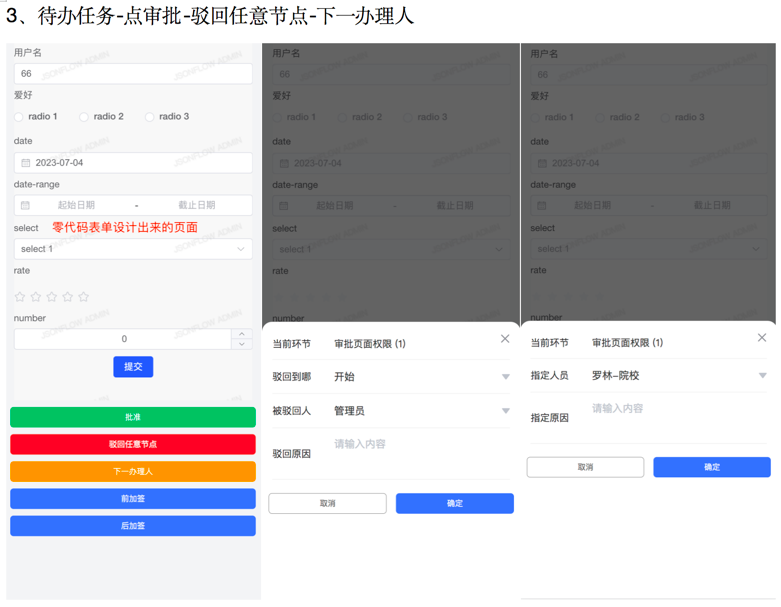The height and width of the screenshot is (607, 781).
Task: Choose radio 2 in the undimmed form
Action: click(84, 117)
